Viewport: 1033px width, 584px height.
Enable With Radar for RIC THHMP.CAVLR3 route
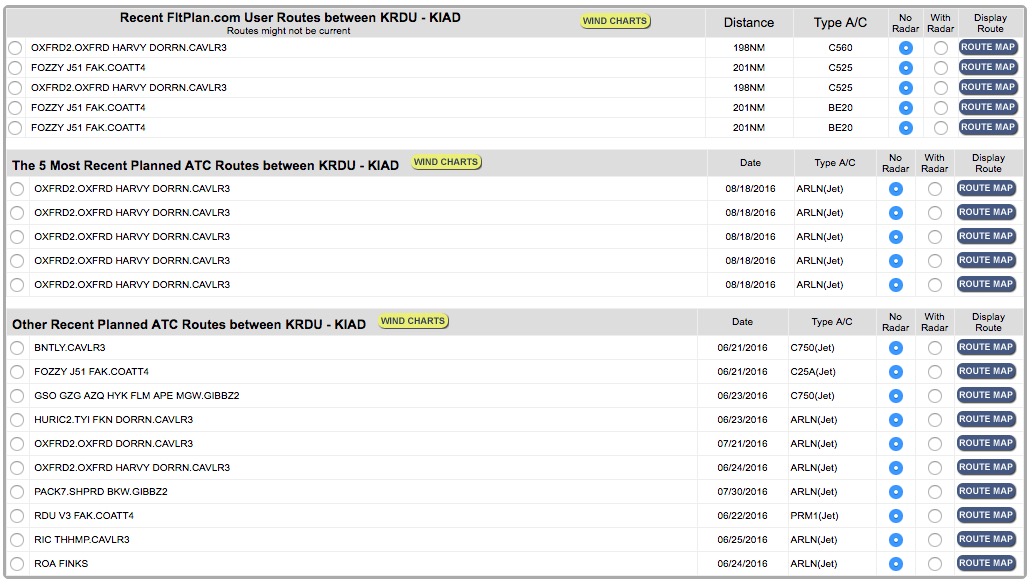(934, 540)
